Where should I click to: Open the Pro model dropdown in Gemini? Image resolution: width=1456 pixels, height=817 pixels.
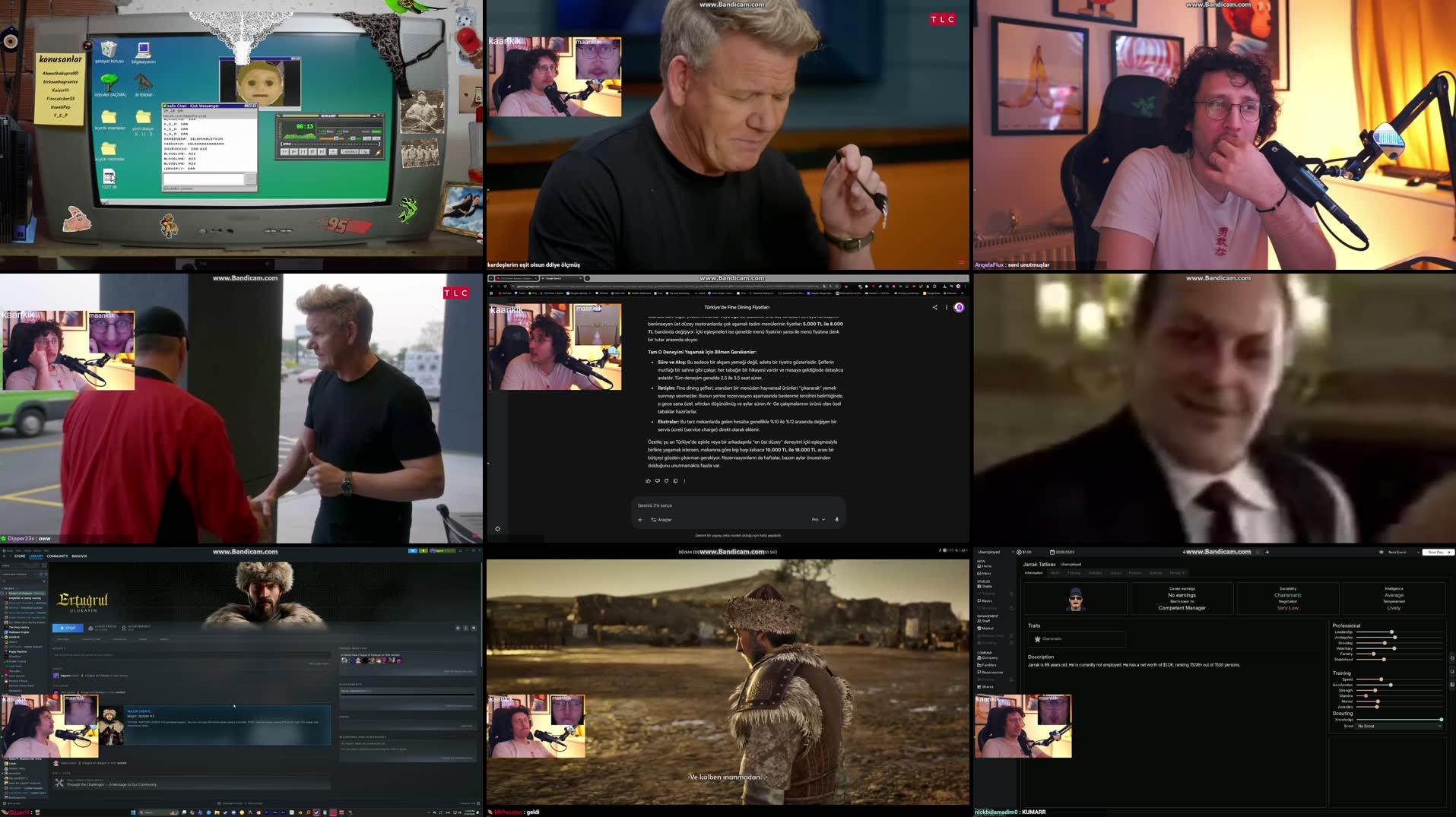click(819, 519)
